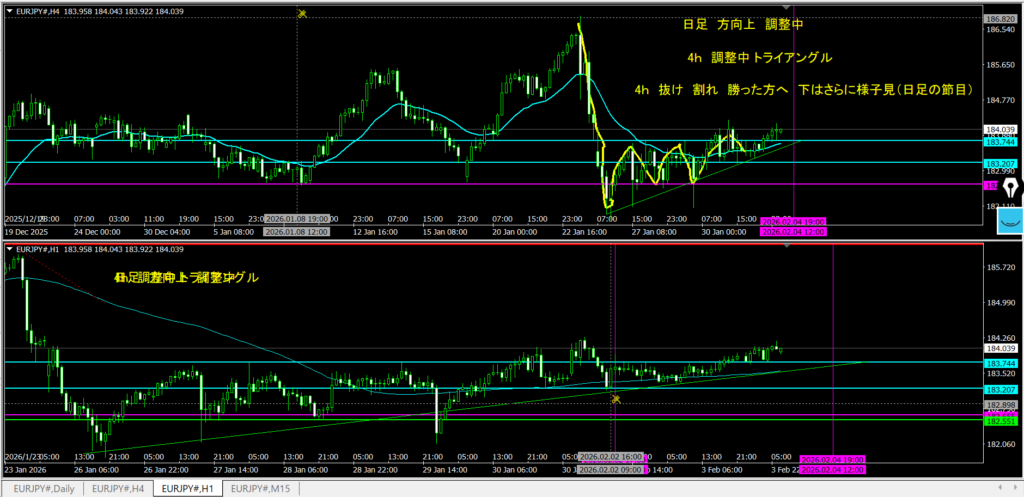Click the orange crosshair marker in H1 chart
The image size is (1024, 497).
coord(616,400)
